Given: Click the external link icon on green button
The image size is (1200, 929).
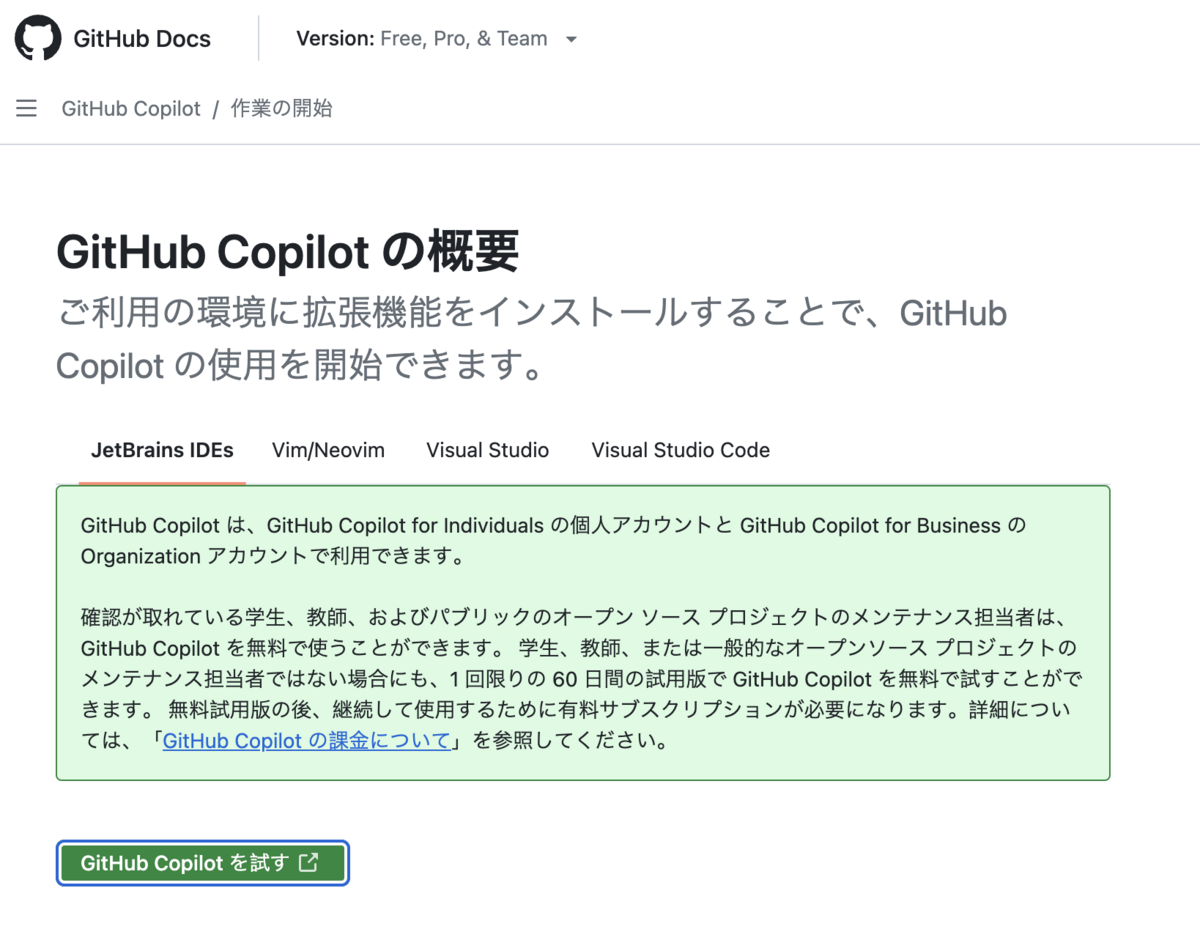Looking at the screenshot, I should pos(309,862).
